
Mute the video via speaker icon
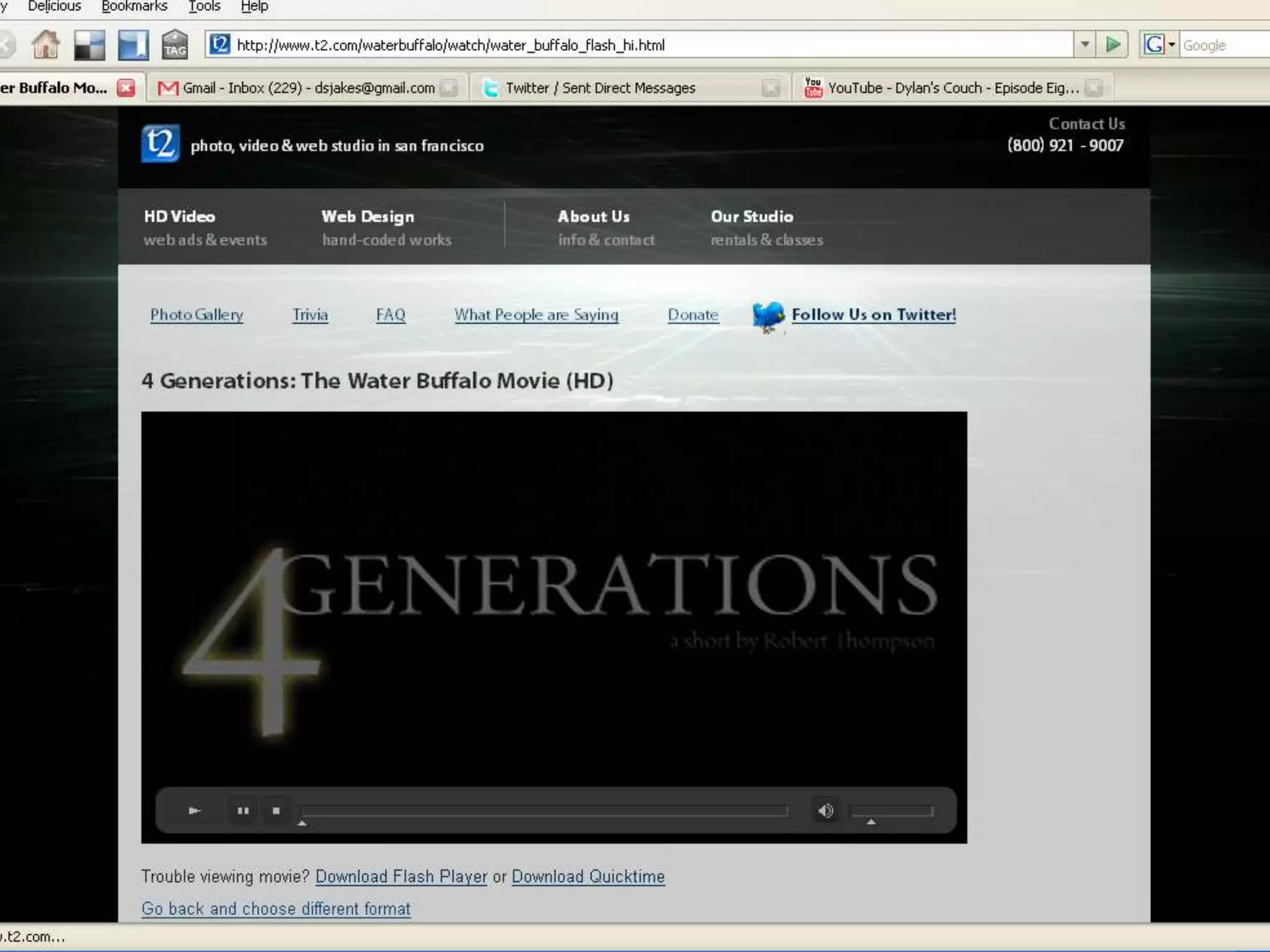[x=825, y=811]
